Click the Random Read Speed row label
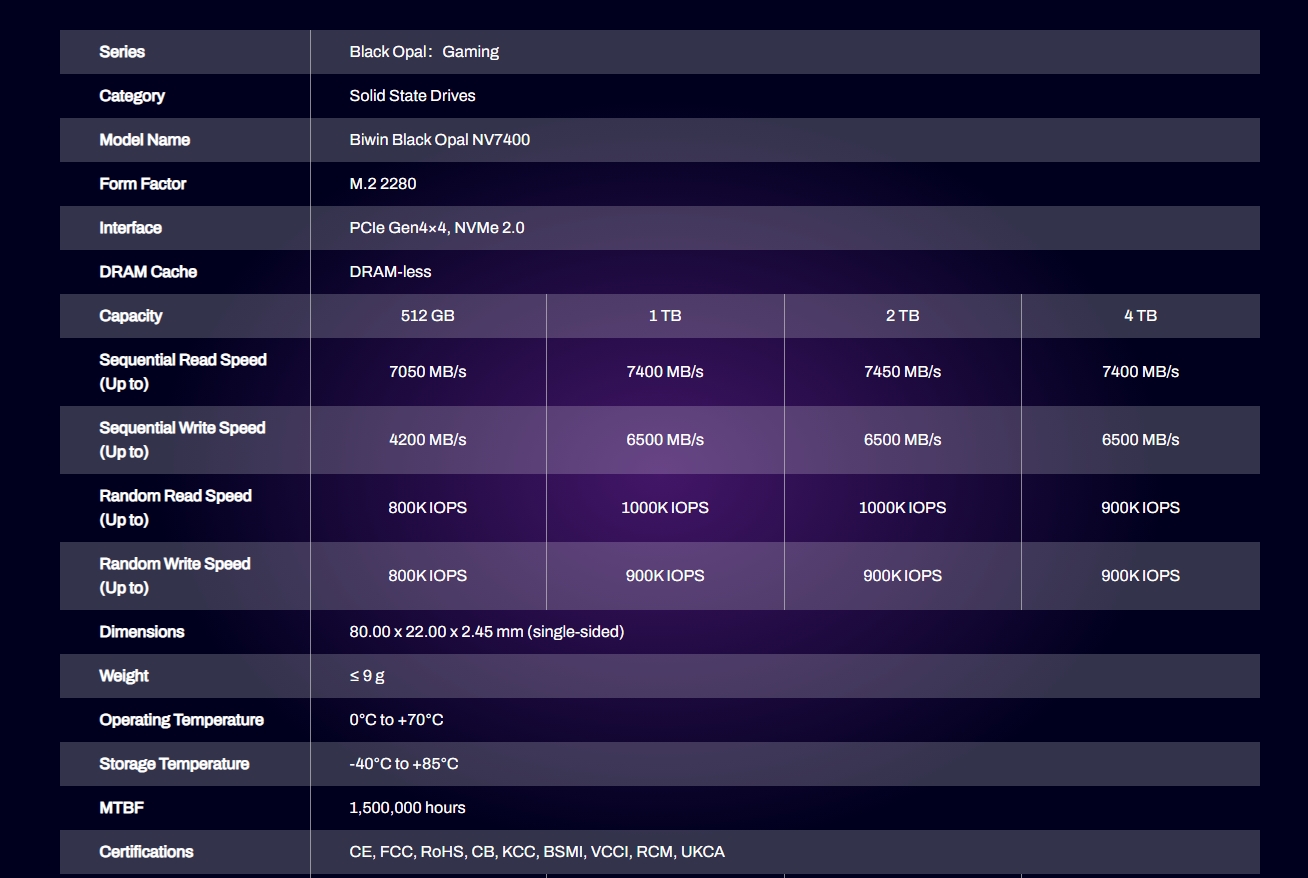Viewport: 1308px width, 878px height. click(x=175, y=508)
